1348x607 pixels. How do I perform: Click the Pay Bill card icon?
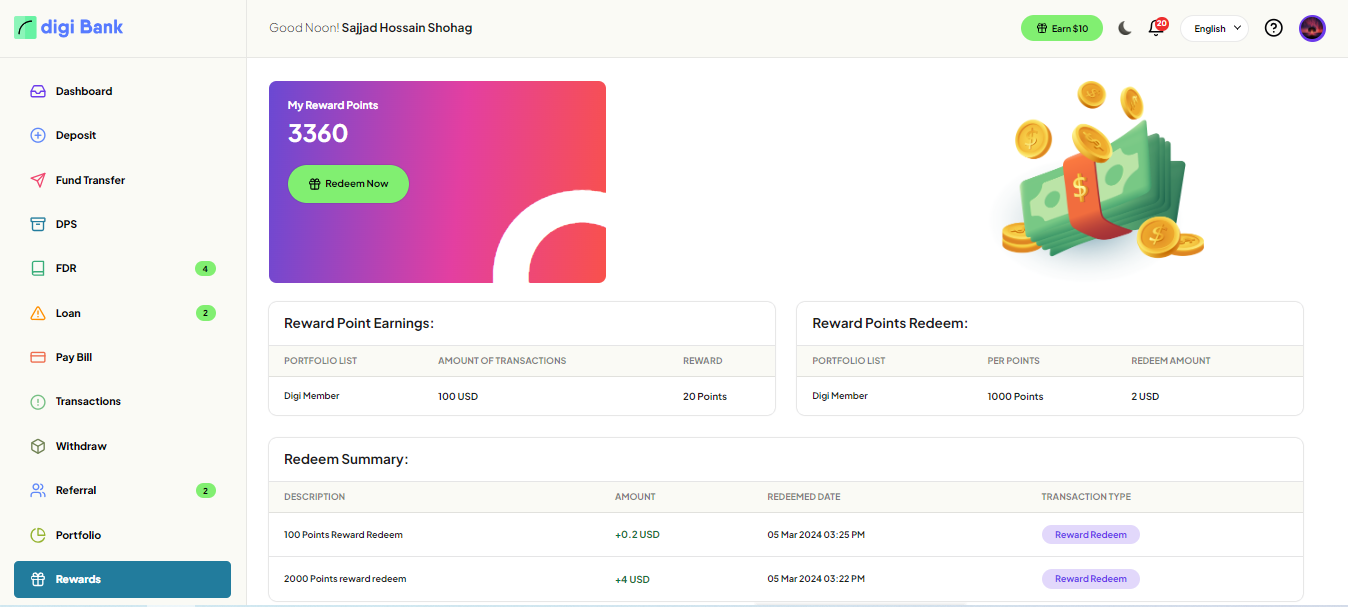click(x=38, y=357)
